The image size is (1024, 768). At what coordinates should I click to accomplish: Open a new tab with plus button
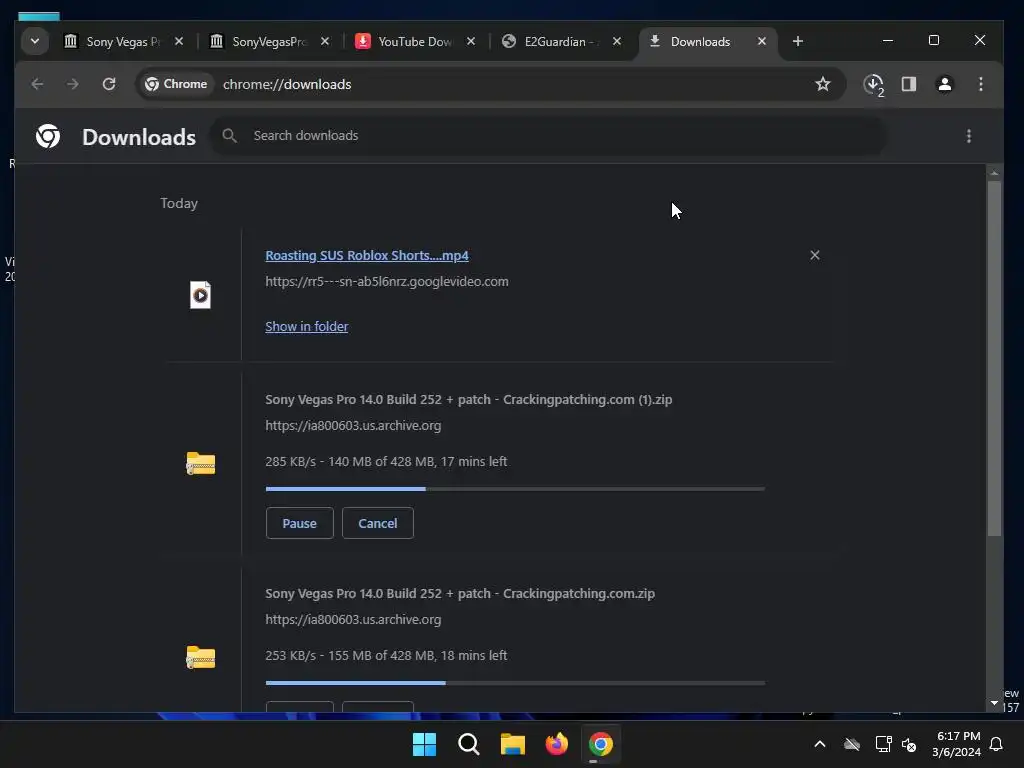797,41
